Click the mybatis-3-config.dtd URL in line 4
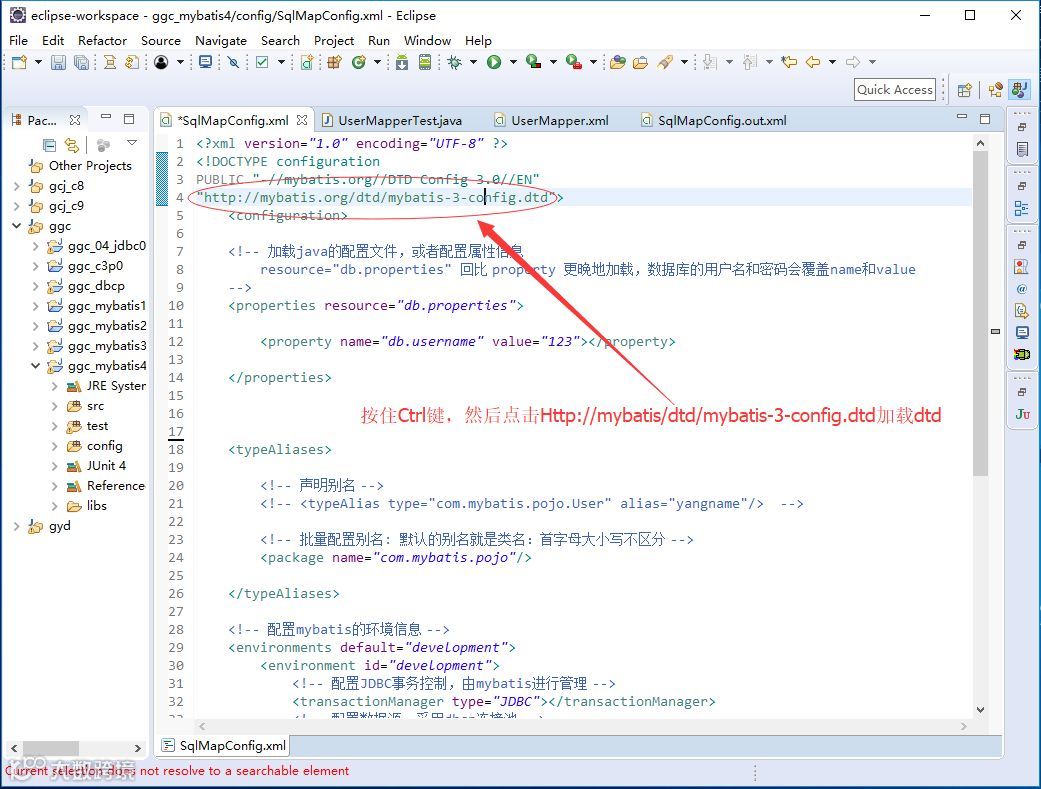1041x789 pixels. [x=376, y=197]
